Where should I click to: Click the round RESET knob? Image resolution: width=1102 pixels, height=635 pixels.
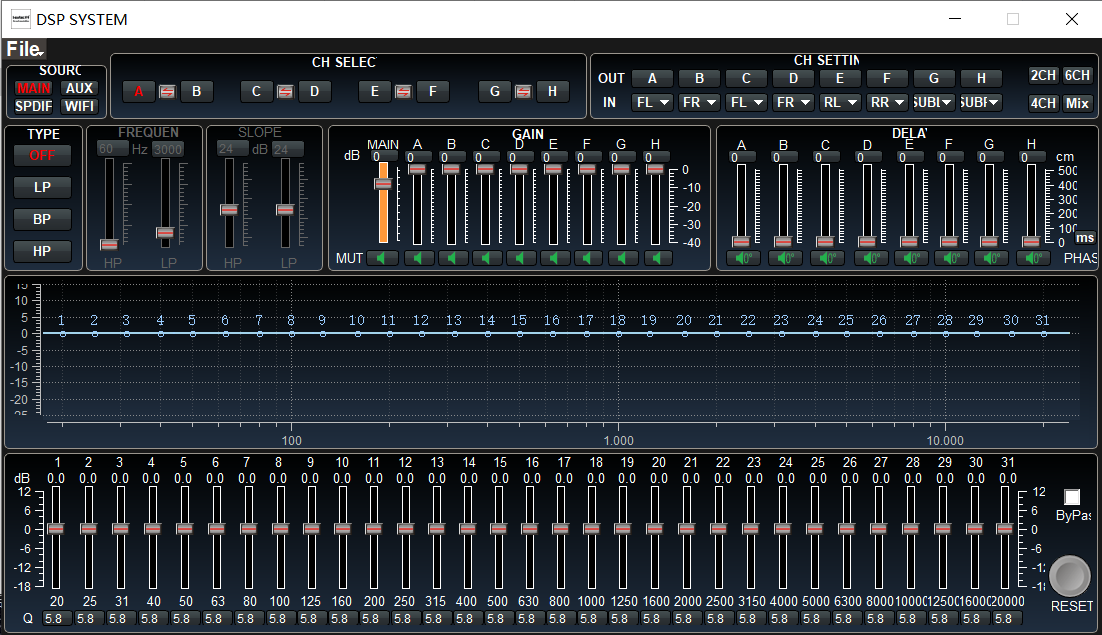pos(1070,576)
